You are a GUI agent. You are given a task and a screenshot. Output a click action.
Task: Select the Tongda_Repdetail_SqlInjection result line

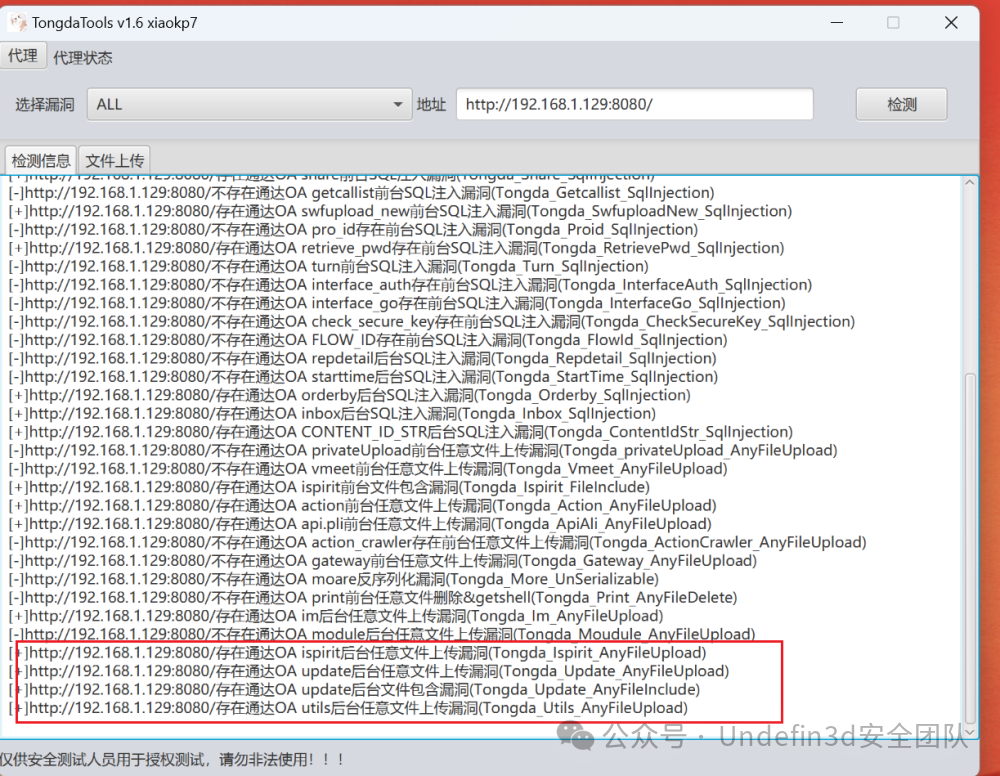363,358
